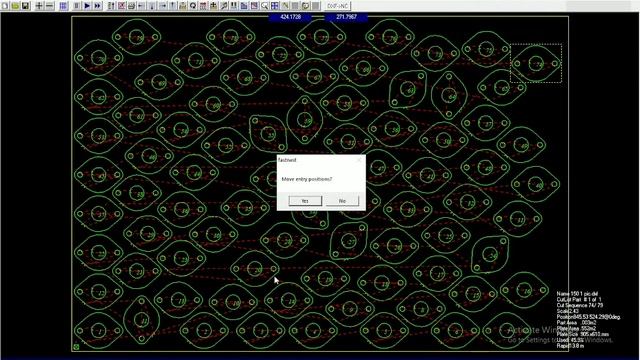Click the yellow pencil-like toolbar icon
Image resolution: width=640 pixels, height=360 pixels.
click(x=285, y=6)
